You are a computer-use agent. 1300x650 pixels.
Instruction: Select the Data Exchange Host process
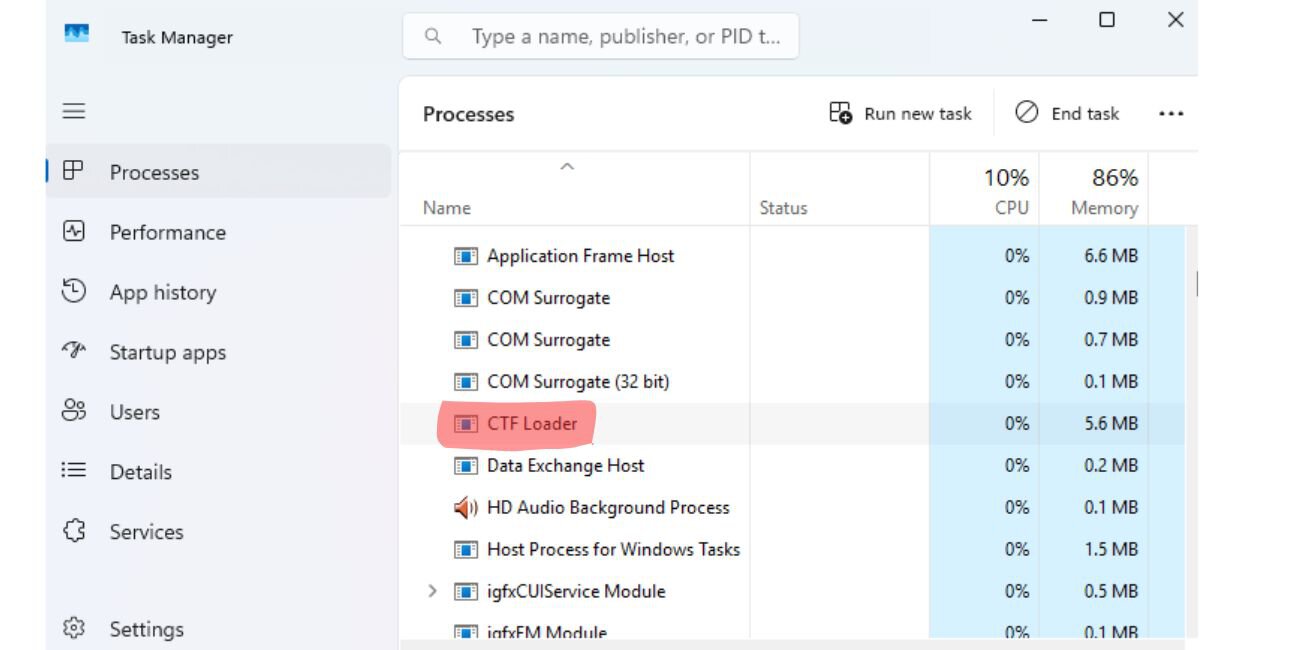tap(792, 466)
